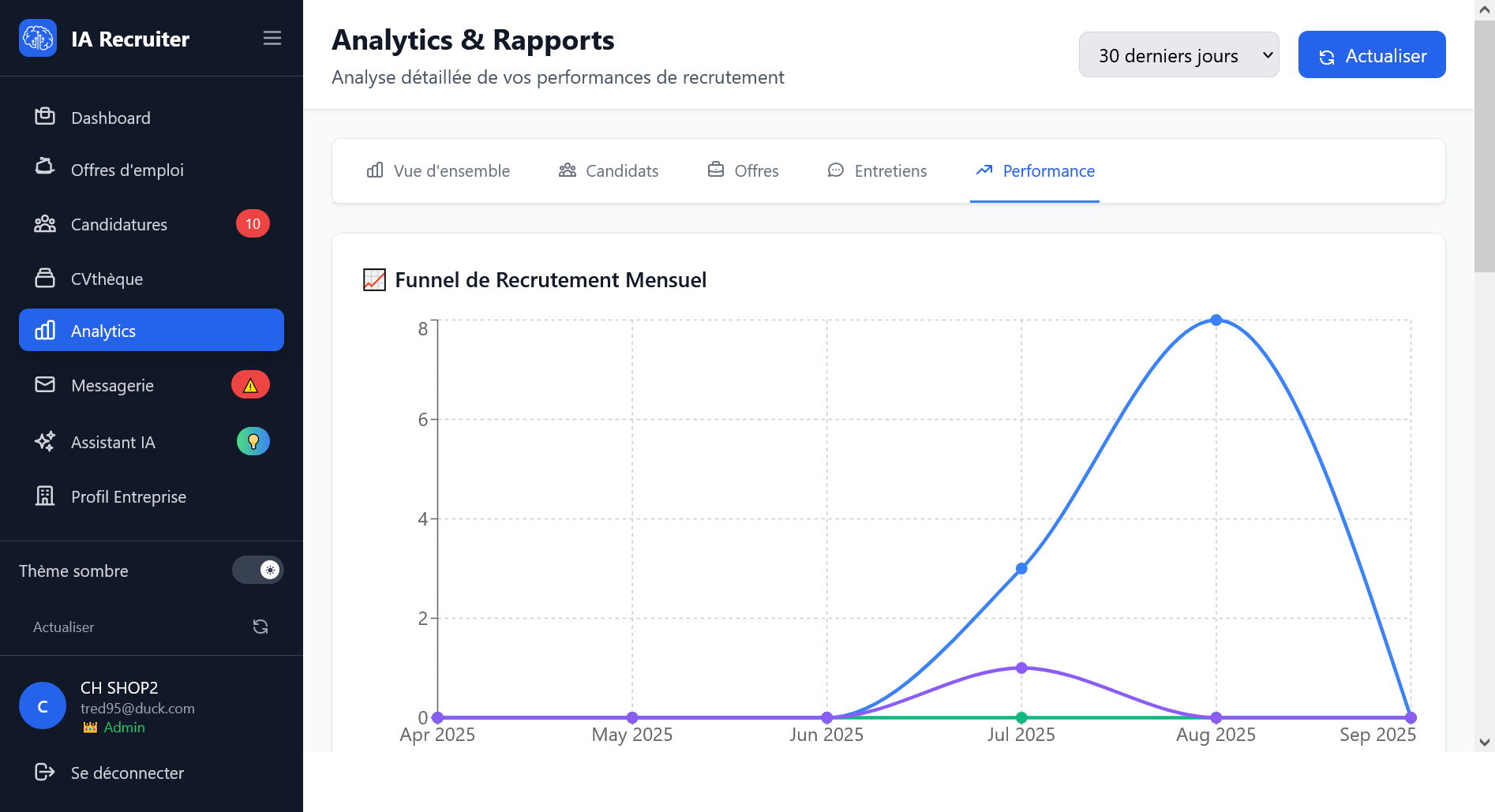Open the Assistant IA sparkles icon
Screen dimensions: 1495x812
pyautogui.click(x=45, y=442)
